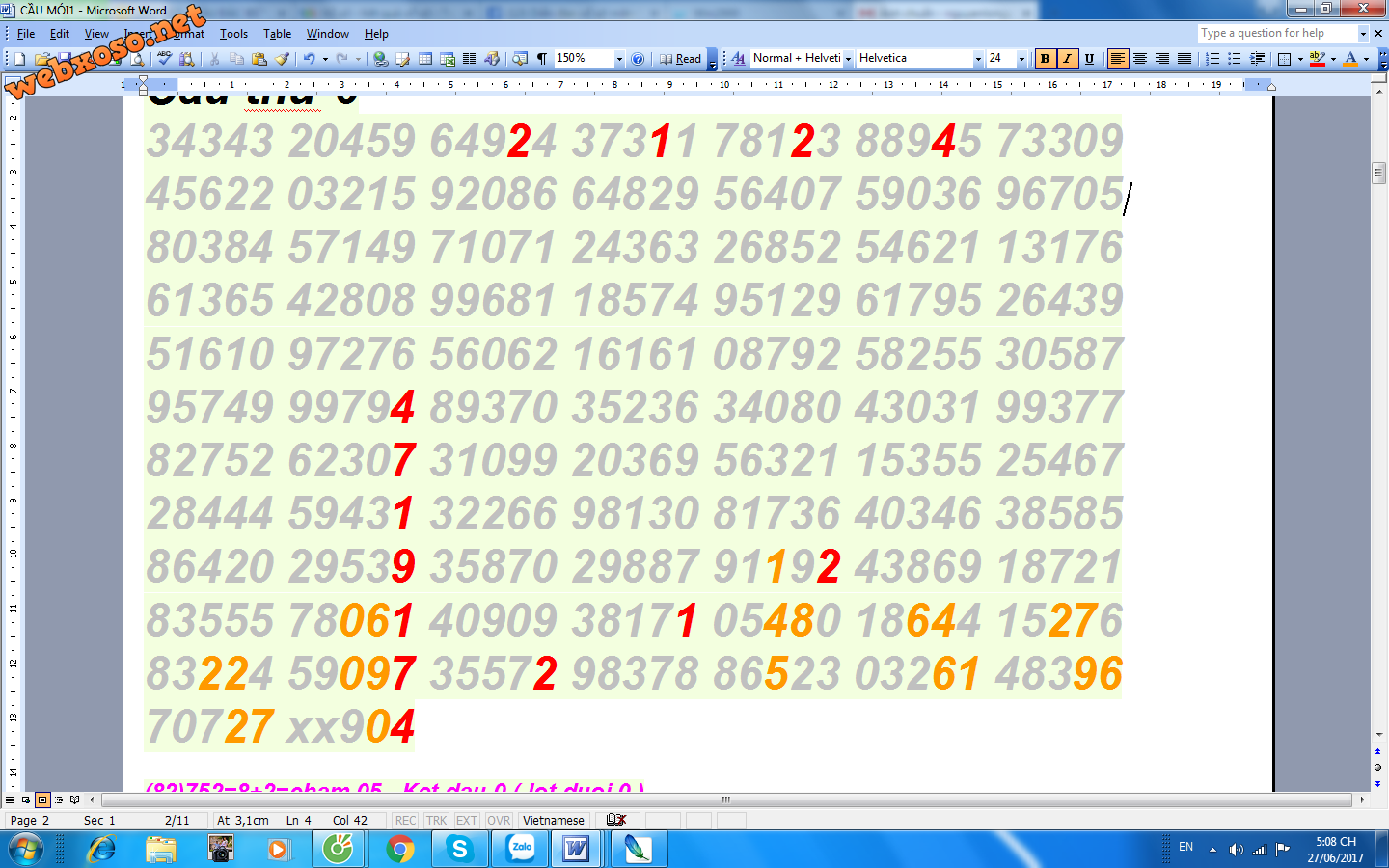Image resolution: width=1389 pixels, height=868 pixels.
Task: Show the Drawing toolbar
Action: pyautogui.click(x=492, y=59)
